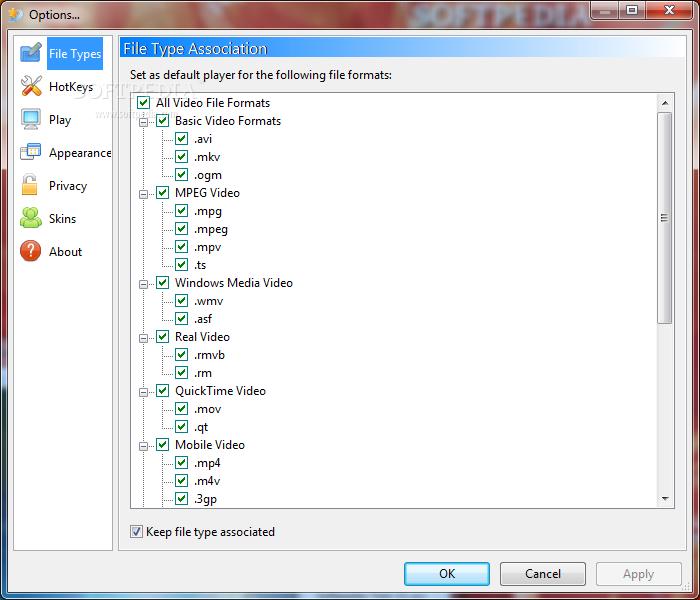Select the Real Video label
Screen dimensions: 700x600
tap(202, 337)
